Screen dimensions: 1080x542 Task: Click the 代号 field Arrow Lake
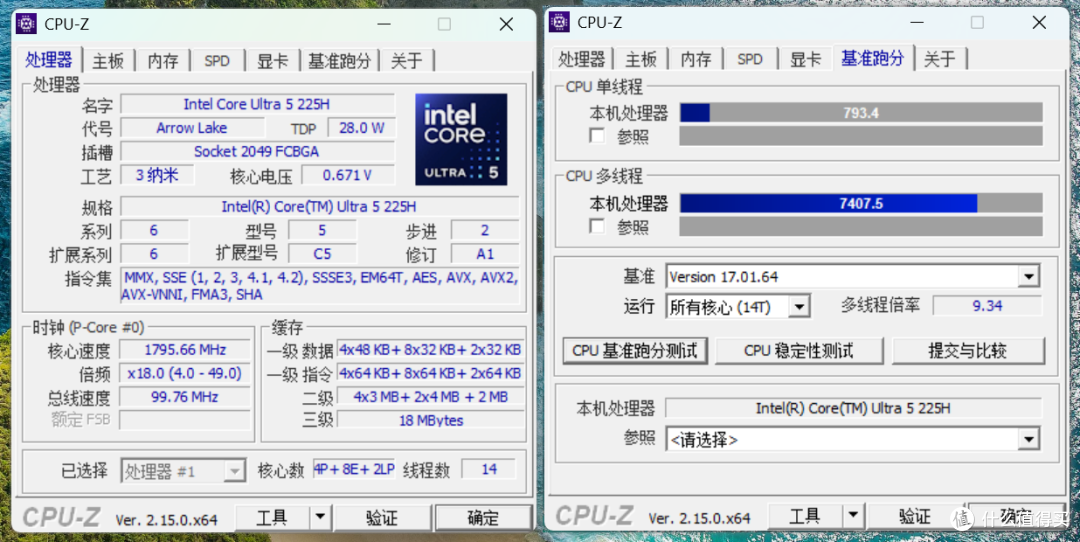tap(192, 127)
